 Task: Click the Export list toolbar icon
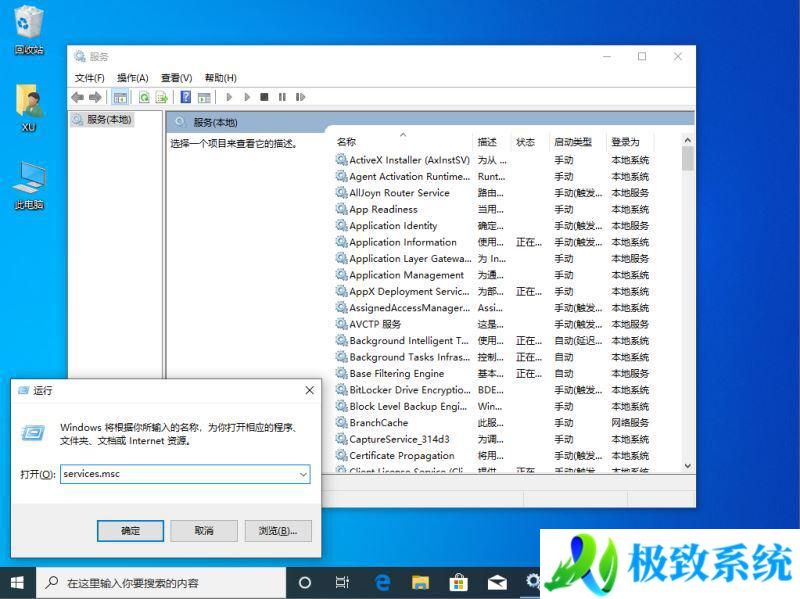[x=162, y=97]
